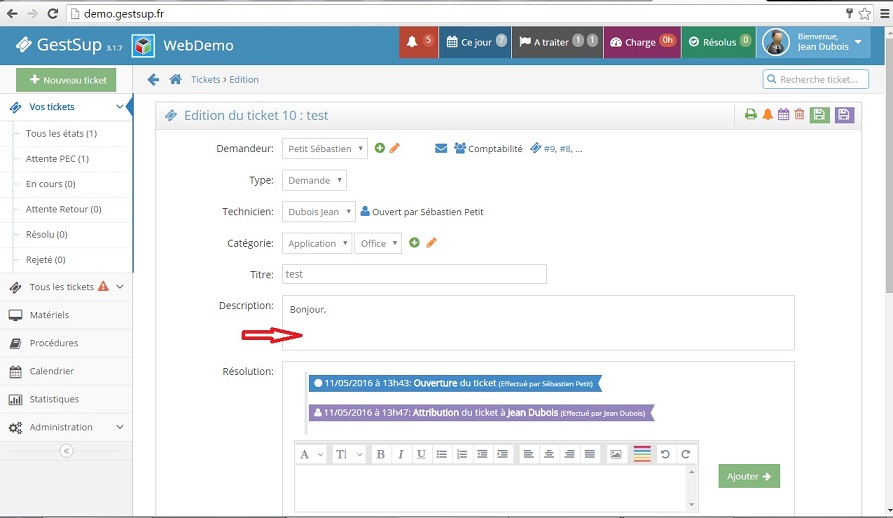The height and width of the screenshot is (518, 893).
Task: Open the A traiter tab
Action: click(558, 42)
